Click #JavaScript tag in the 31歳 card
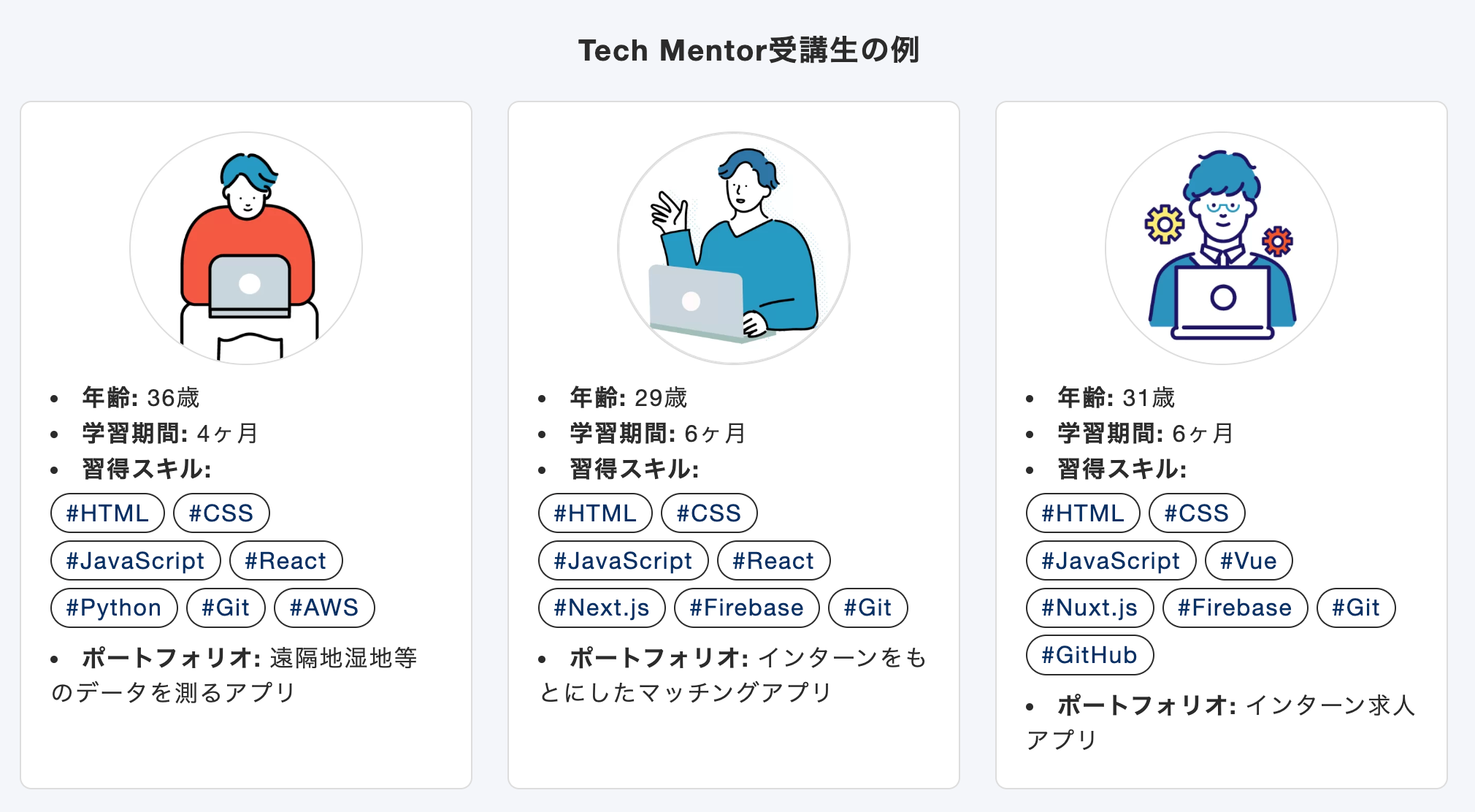Viewport: 1475px width, 812px height. (x=1111, y=561)
